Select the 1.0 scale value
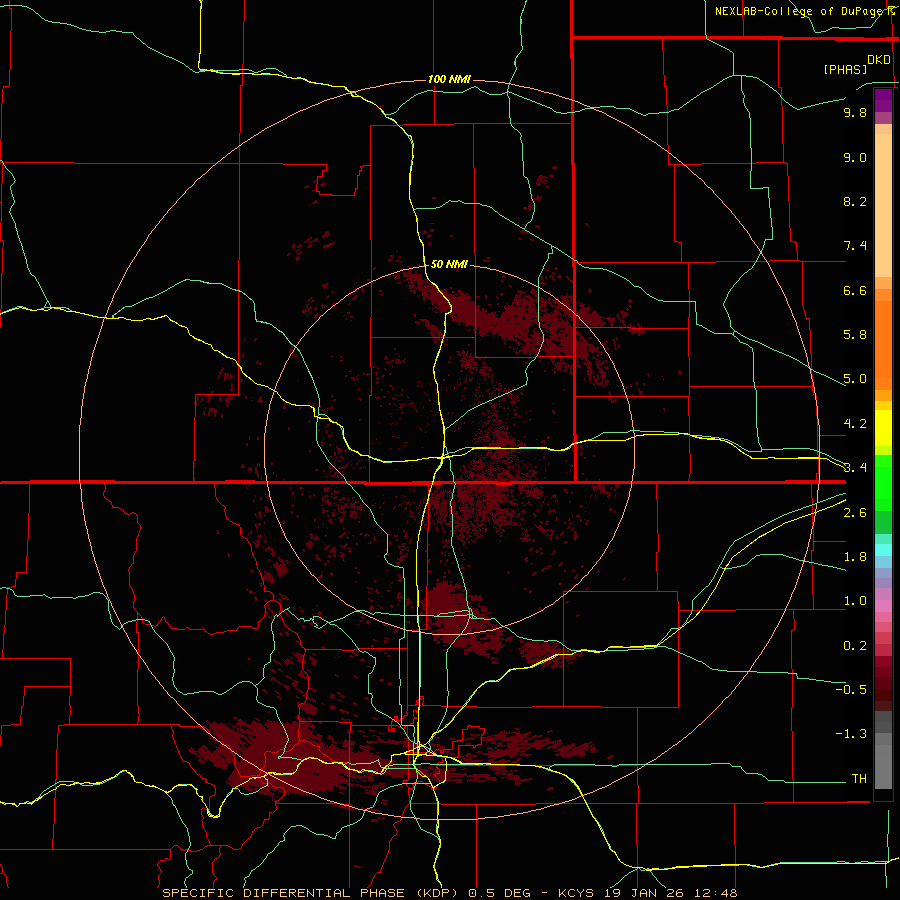The image size is (900, 900). [855, 601]
